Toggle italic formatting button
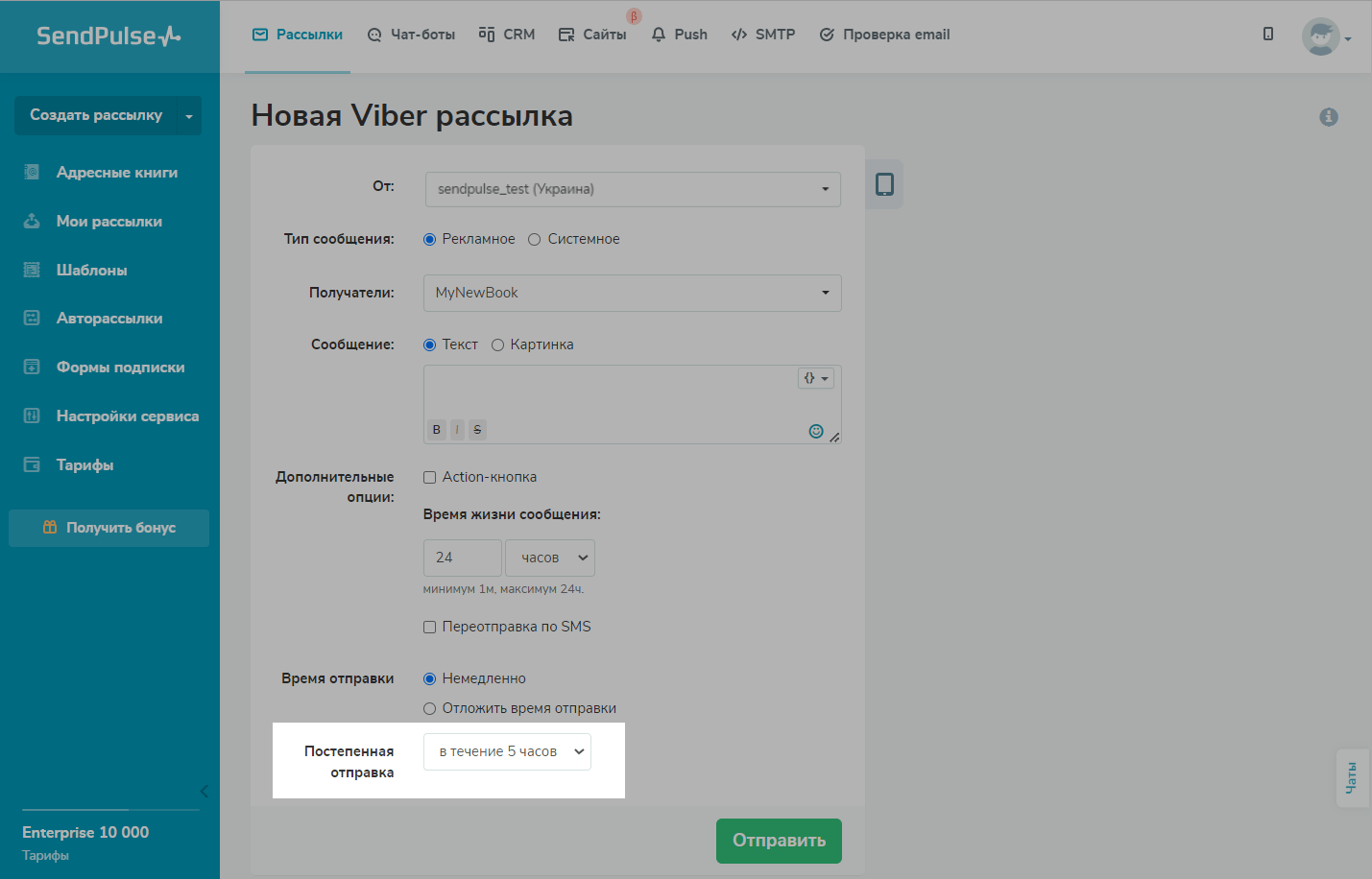 coord(457,430)
